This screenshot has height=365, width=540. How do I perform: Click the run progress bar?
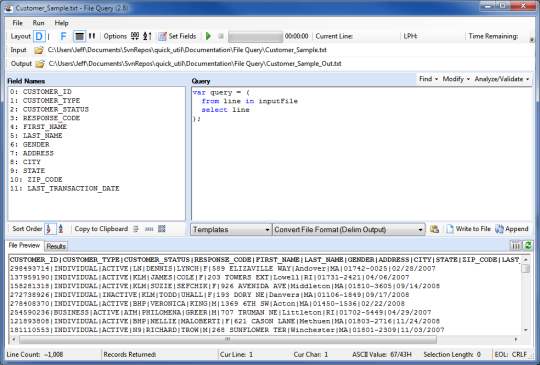[x=255, y=36]
